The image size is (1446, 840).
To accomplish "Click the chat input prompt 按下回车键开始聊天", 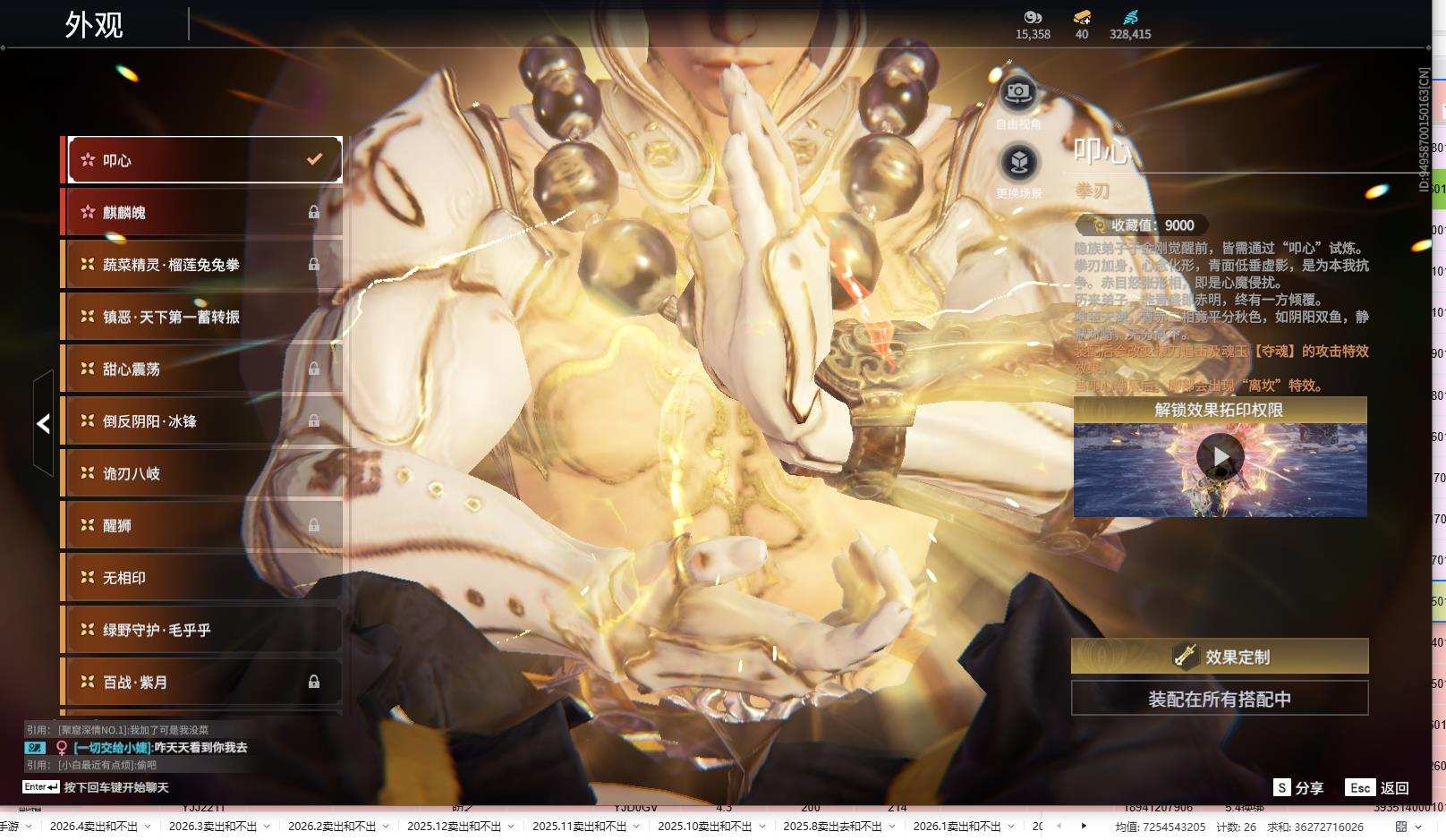I will click(x=116, y=787).
